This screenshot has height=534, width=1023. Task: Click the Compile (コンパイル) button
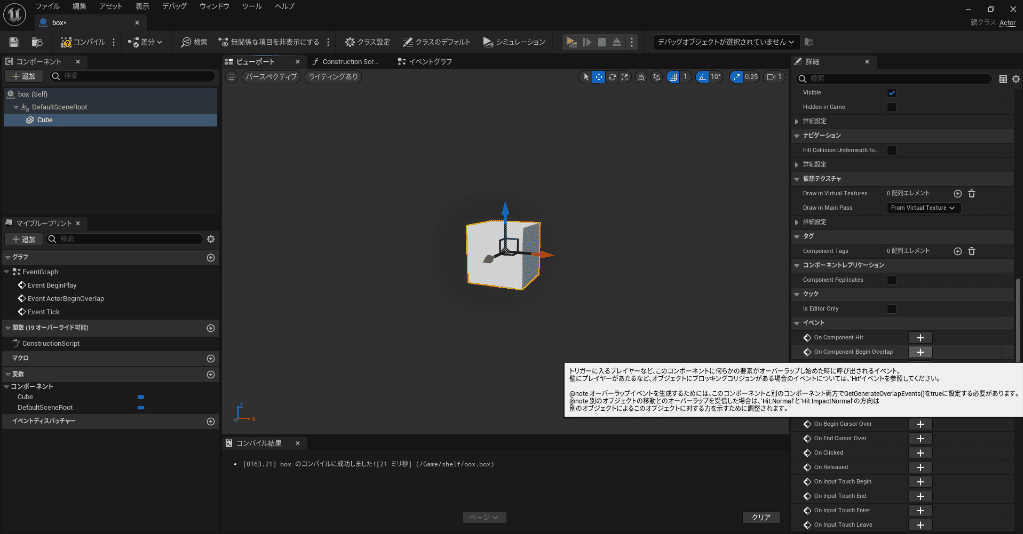[x=83, y=42]
